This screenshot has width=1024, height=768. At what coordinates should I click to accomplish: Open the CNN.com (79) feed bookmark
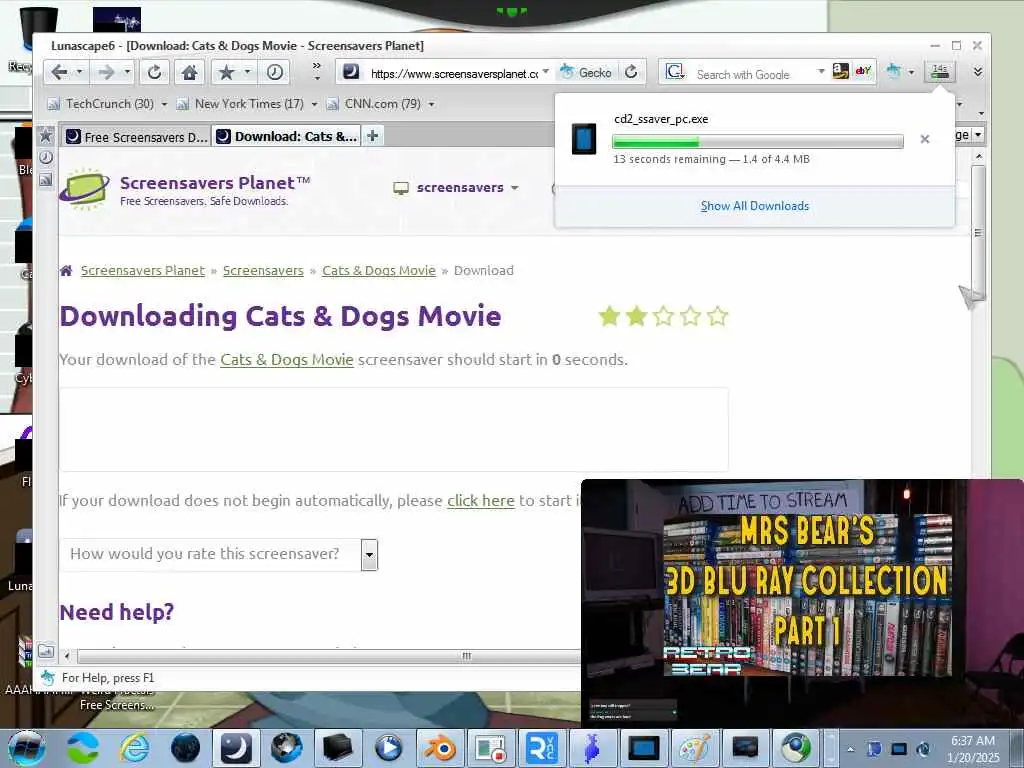click(374, 104)
